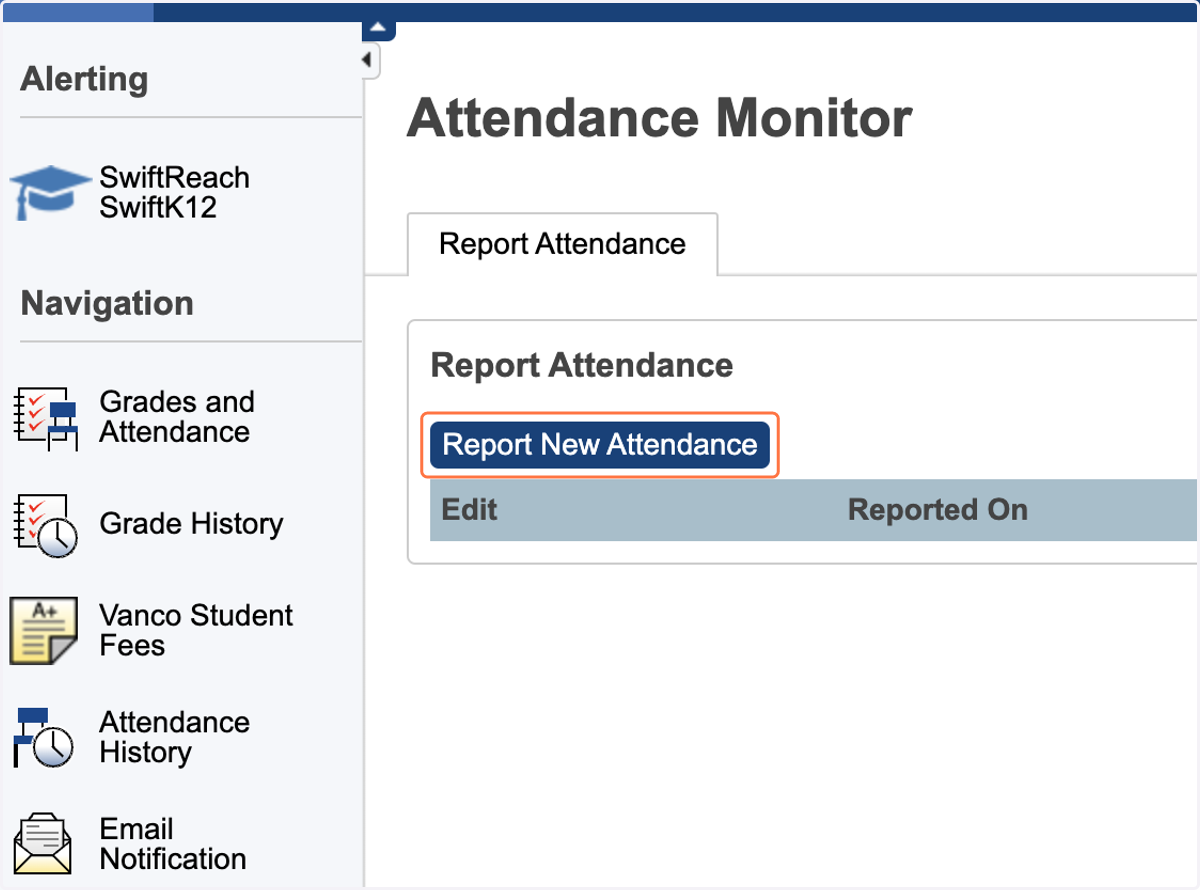Click the Edit column header
Screen dimensions: 1200x890
click(470, 510)
